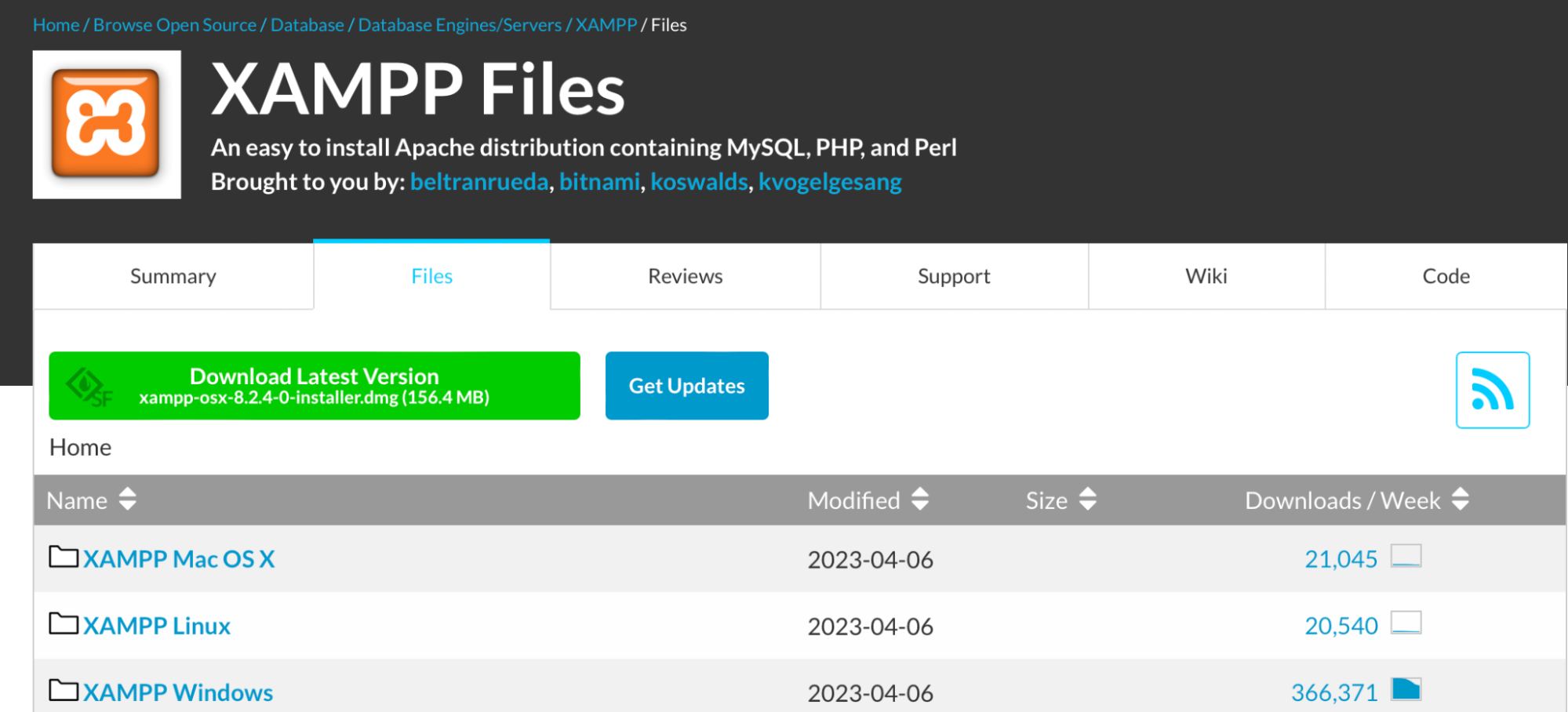
Task: Open download stats chart for XAMPP Mac OS X
Action: pyautogui.click(x=1406, y=556)
